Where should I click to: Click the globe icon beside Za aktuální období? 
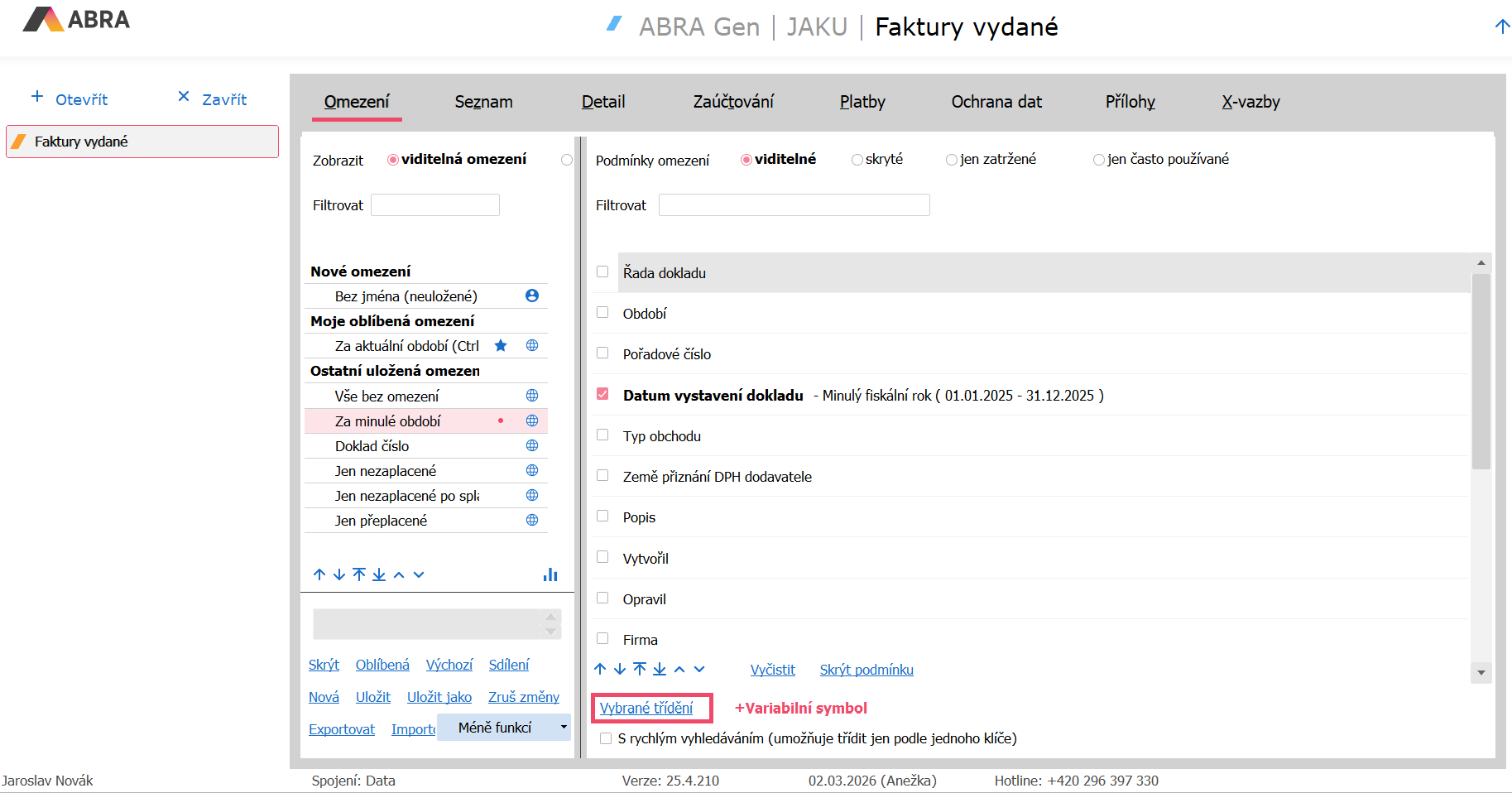pos(532,345)
